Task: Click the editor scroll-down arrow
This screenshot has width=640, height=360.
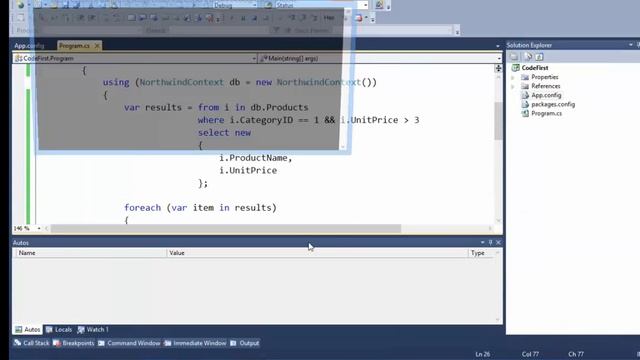Action: pos(498,220)
